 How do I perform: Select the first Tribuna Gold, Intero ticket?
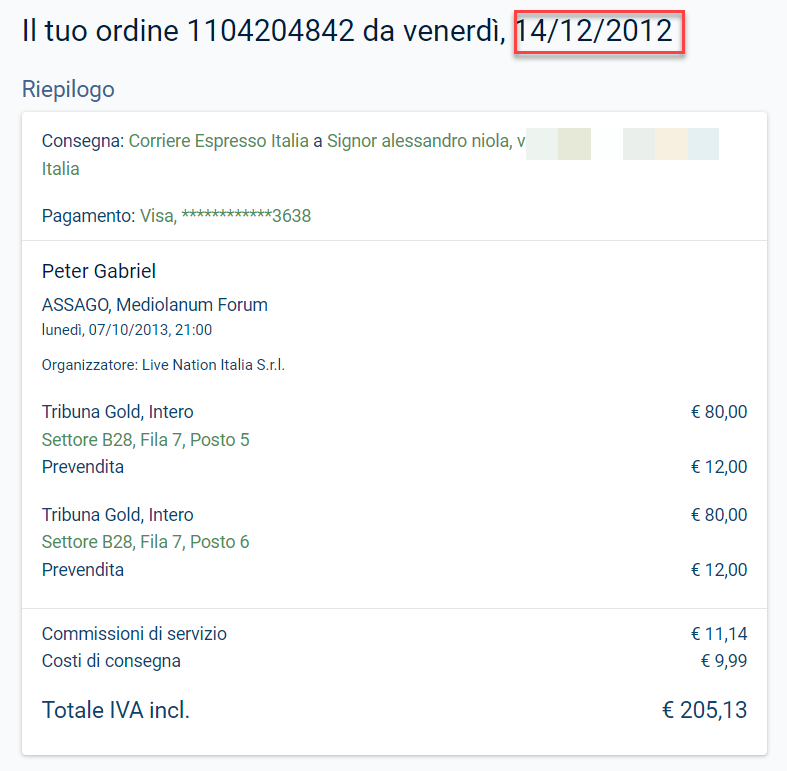tap(117, 412)
